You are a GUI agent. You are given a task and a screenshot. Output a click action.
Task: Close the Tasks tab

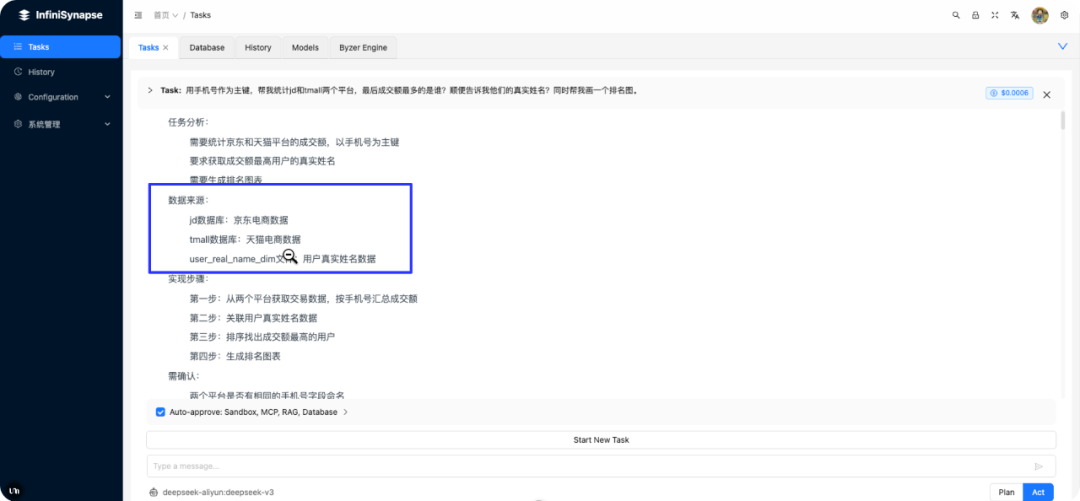click(165, 48)
